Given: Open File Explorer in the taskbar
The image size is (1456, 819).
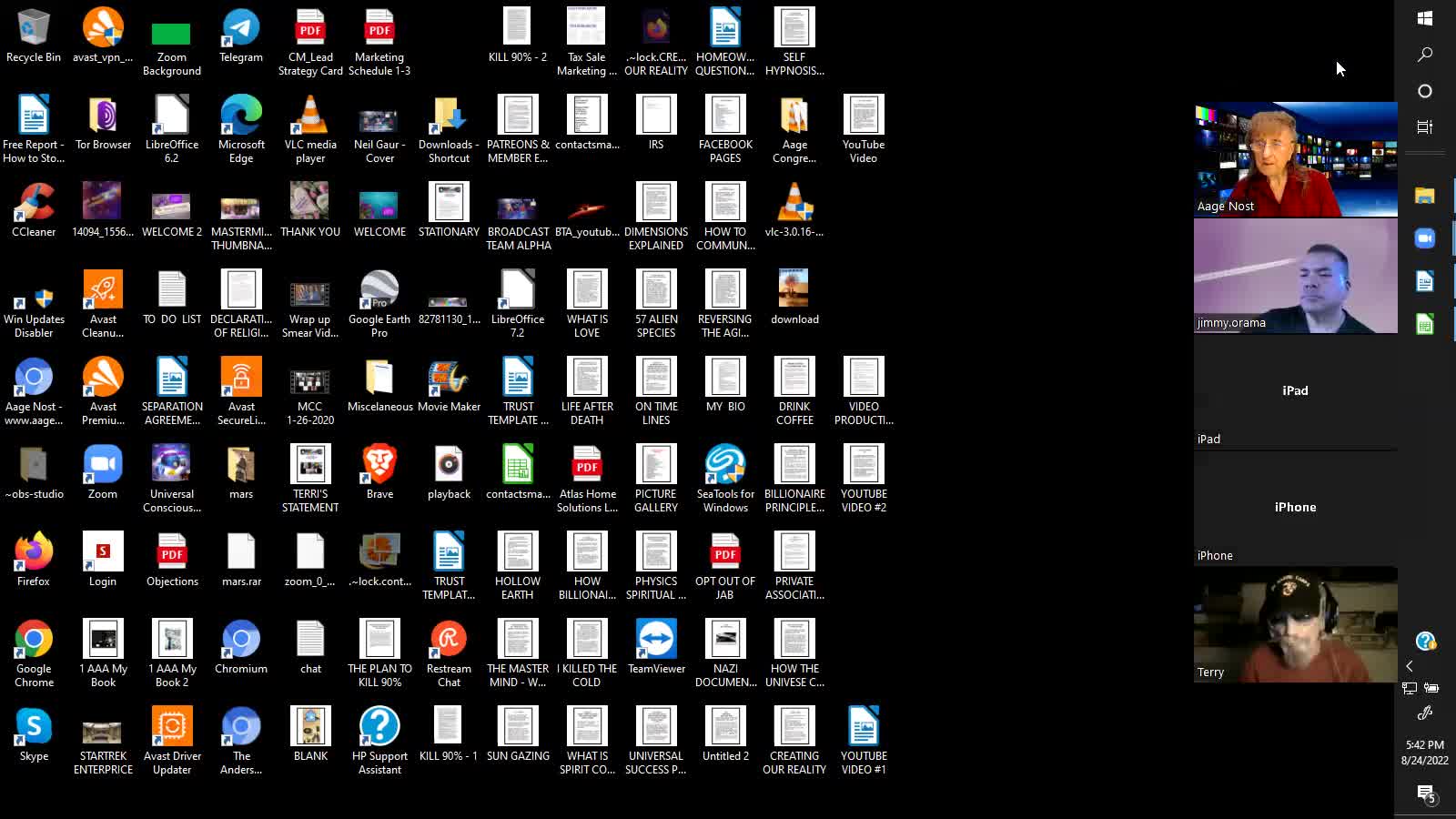Looking at the screenshot, I should tap(1425, 196).
